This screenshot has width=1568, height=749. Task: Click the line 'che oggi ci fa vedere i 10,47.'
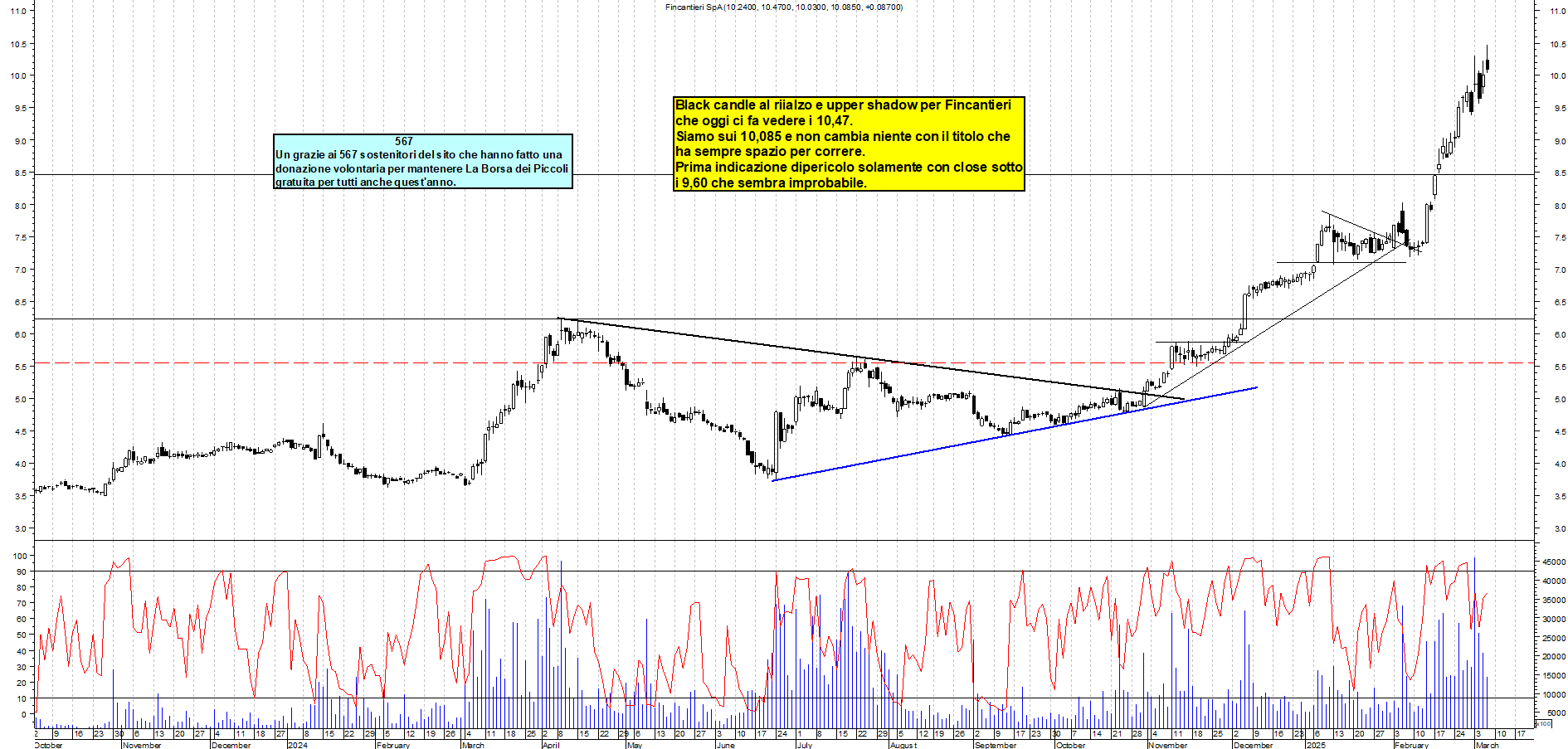click(x=764, y=120)
